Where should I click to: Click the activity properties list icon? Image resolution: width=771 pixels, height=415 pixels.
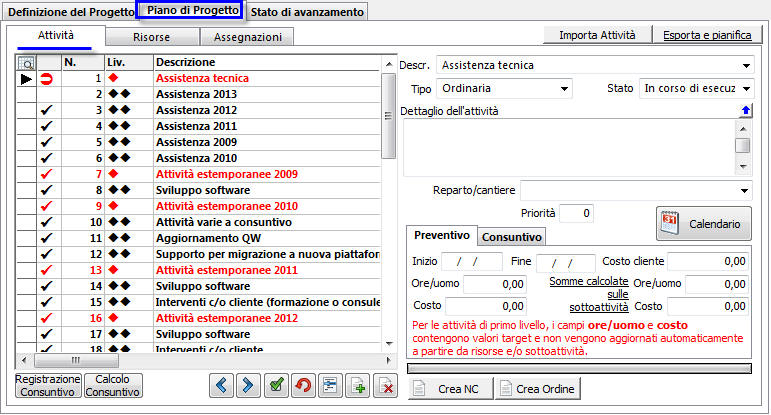(330, 387)
